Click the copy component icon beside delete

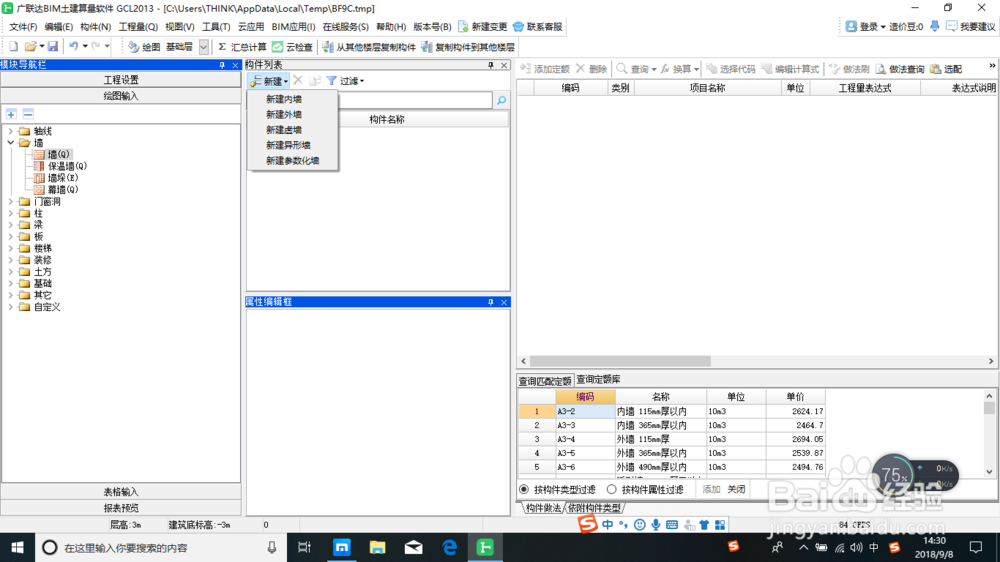314,81
